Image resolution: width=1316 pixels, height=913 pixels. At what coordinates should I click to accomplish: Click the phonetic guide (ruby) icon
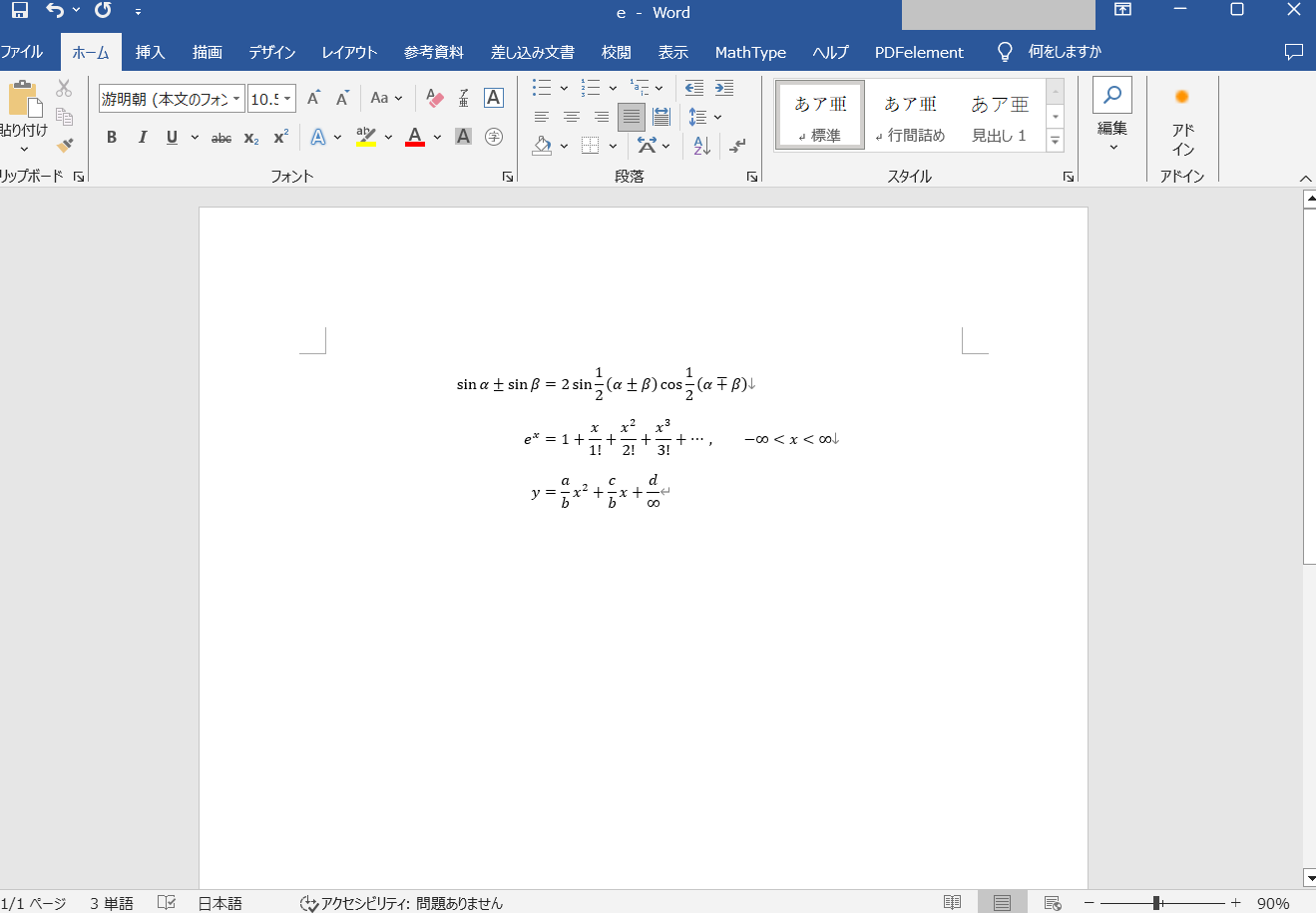(x=464, y=98)
